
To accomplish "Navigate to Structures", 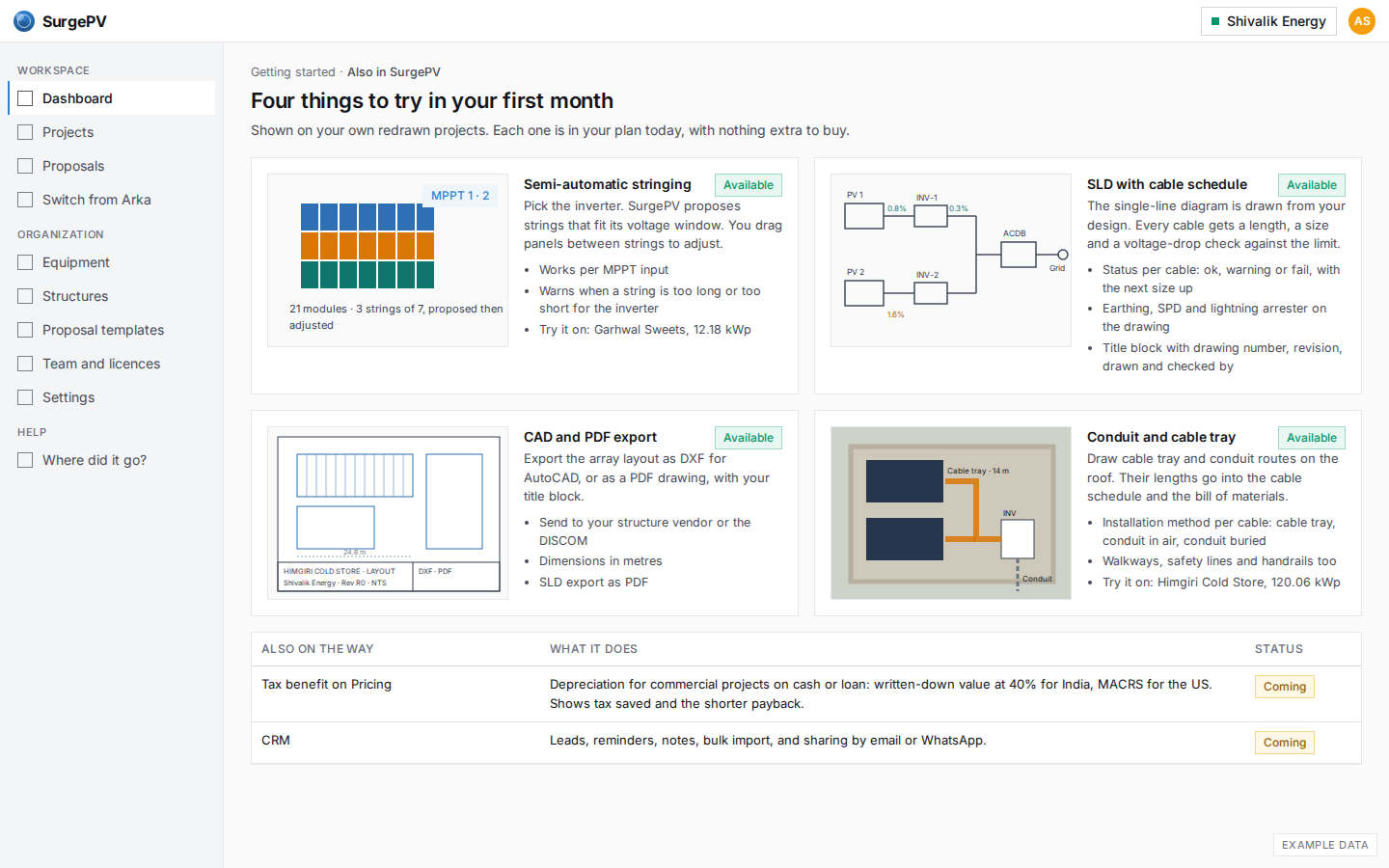I will click(112, 296).
